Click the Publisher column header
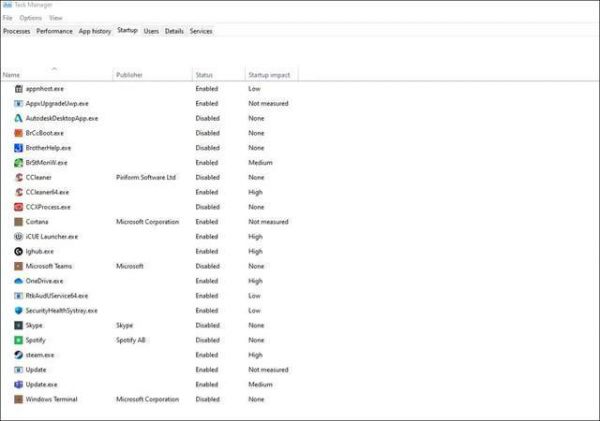The height and width of the screenshot is (421, 600). (130, 75)
